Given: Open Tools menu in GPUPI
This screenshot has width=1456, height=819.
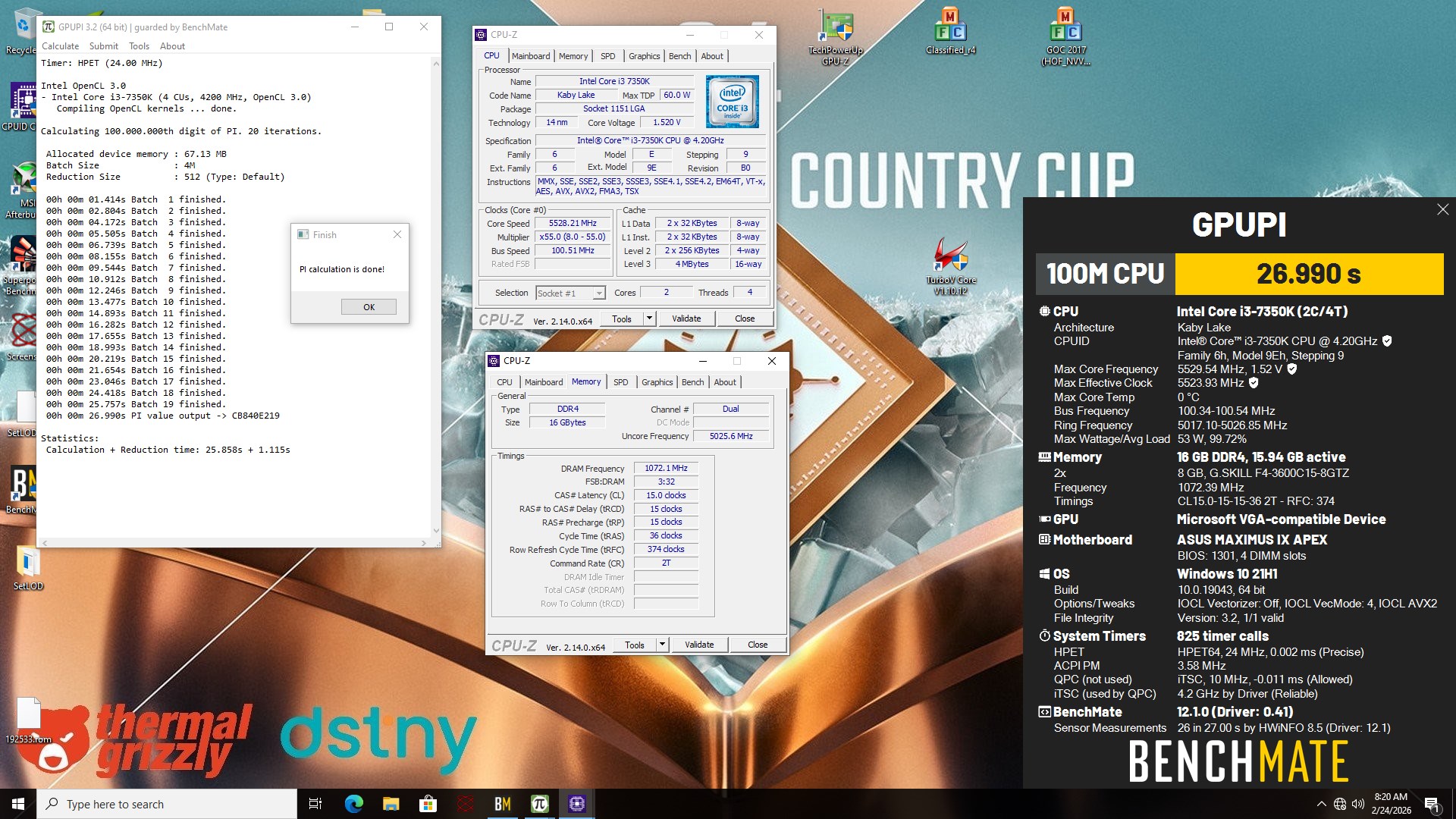Looking at the screenshot, I should pyautogui.click(x=139, y=46).
